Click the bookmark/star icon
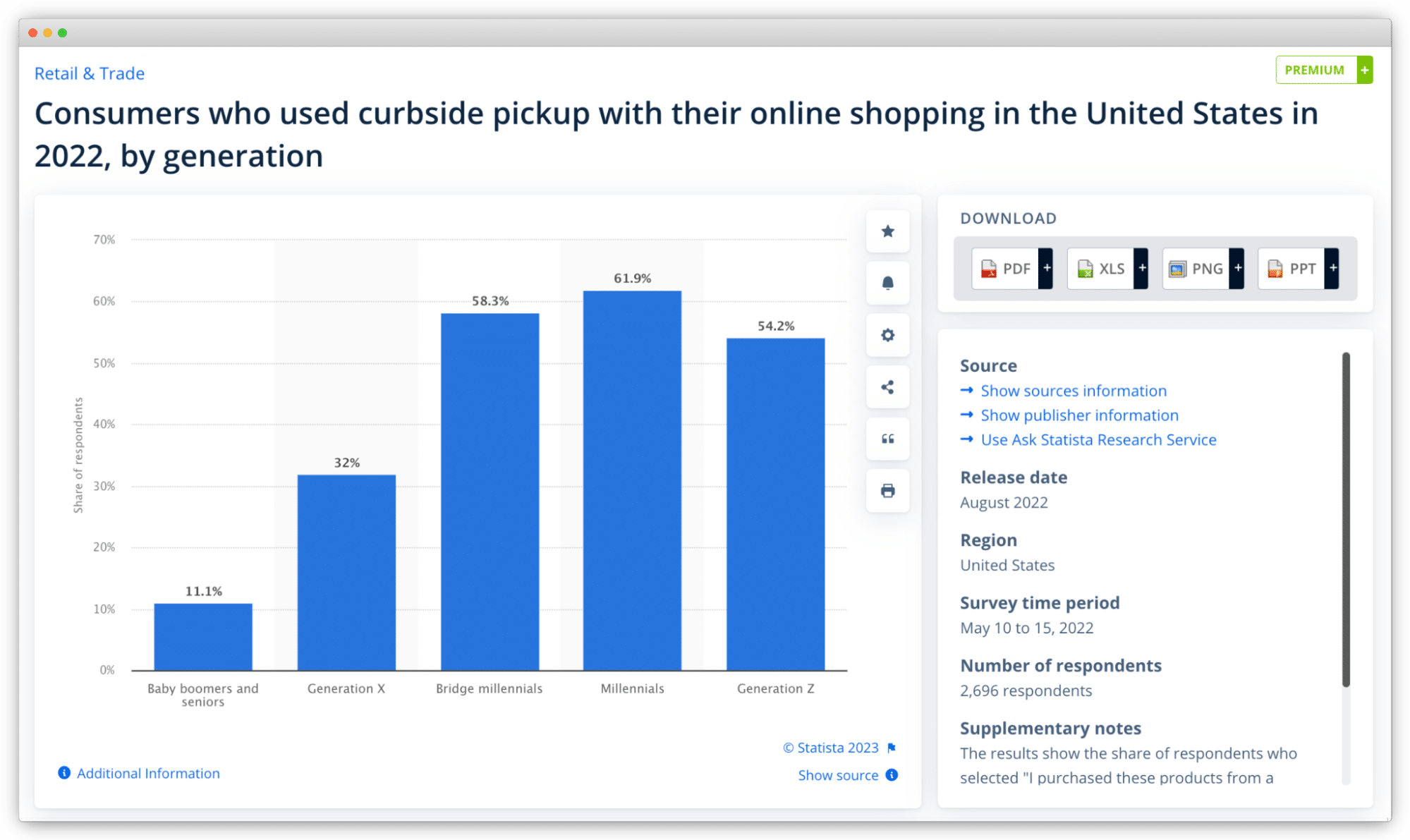Image resolution: width=1410 pixels, height=840 pixels. click(889, 230)
